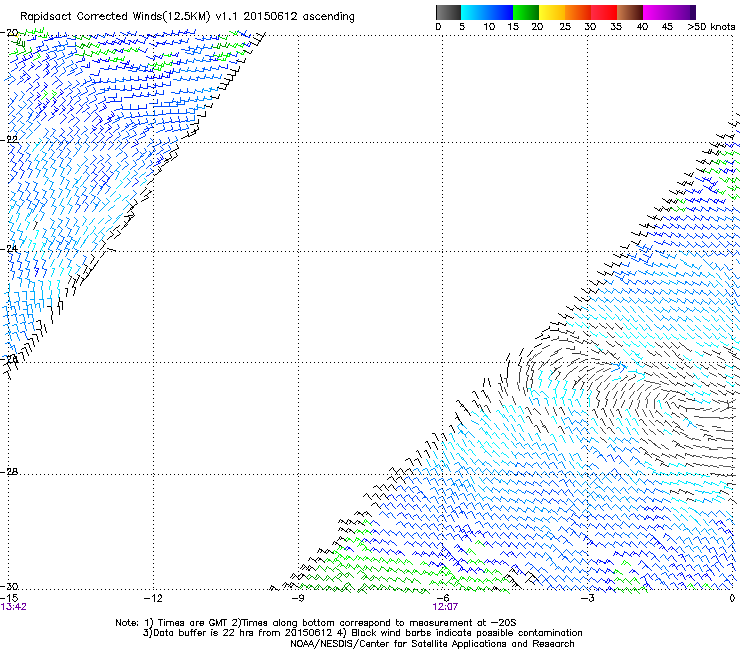Image resolution: width=740 pixels, height=650 pixels.
Task: Click the 'Black wind barbs indicate possible contamination' note
Action: click(x=467, y=633)
